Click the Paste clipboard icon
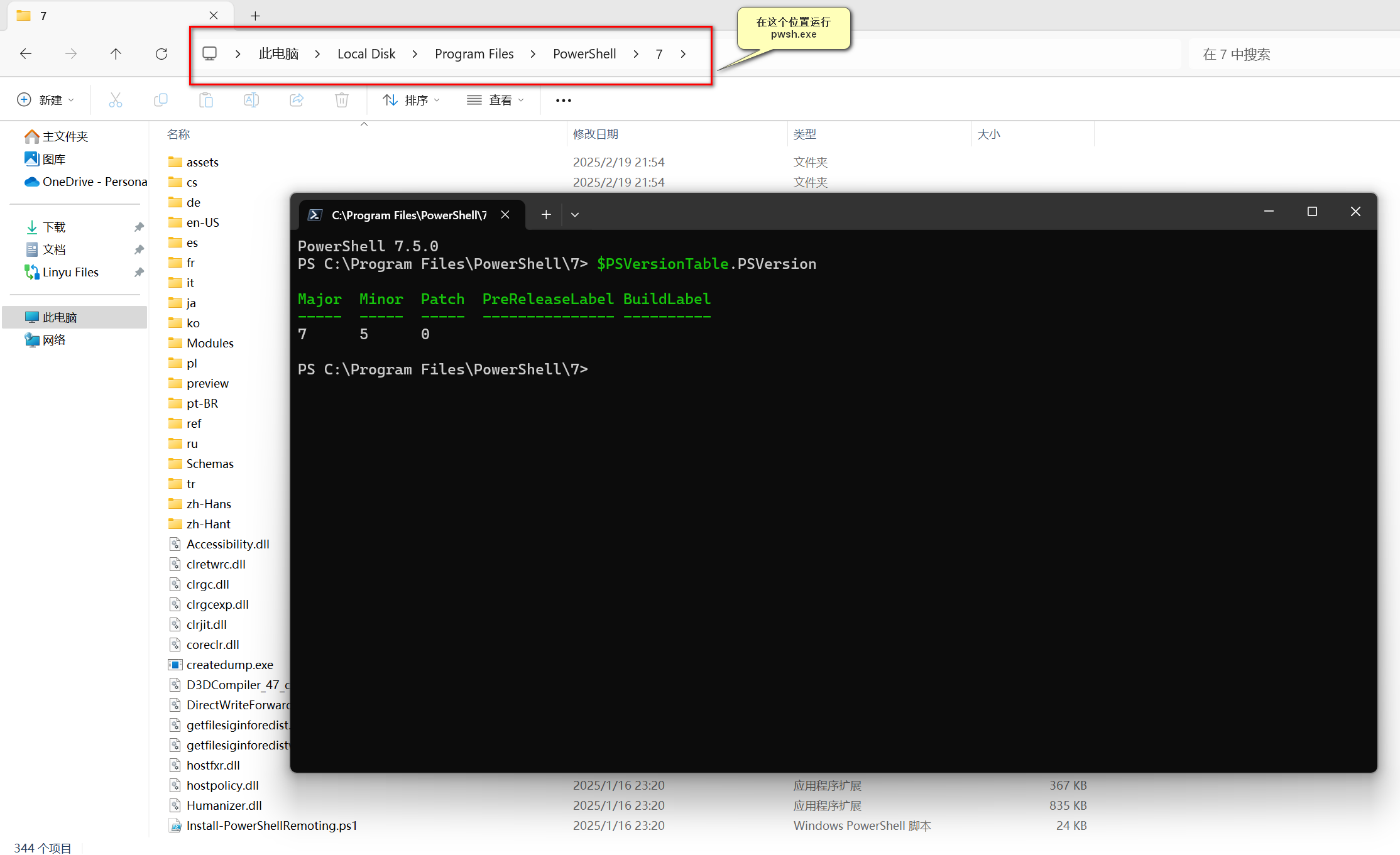The image size is (1400, 855). pyautogui.click(x=206, y=100)
